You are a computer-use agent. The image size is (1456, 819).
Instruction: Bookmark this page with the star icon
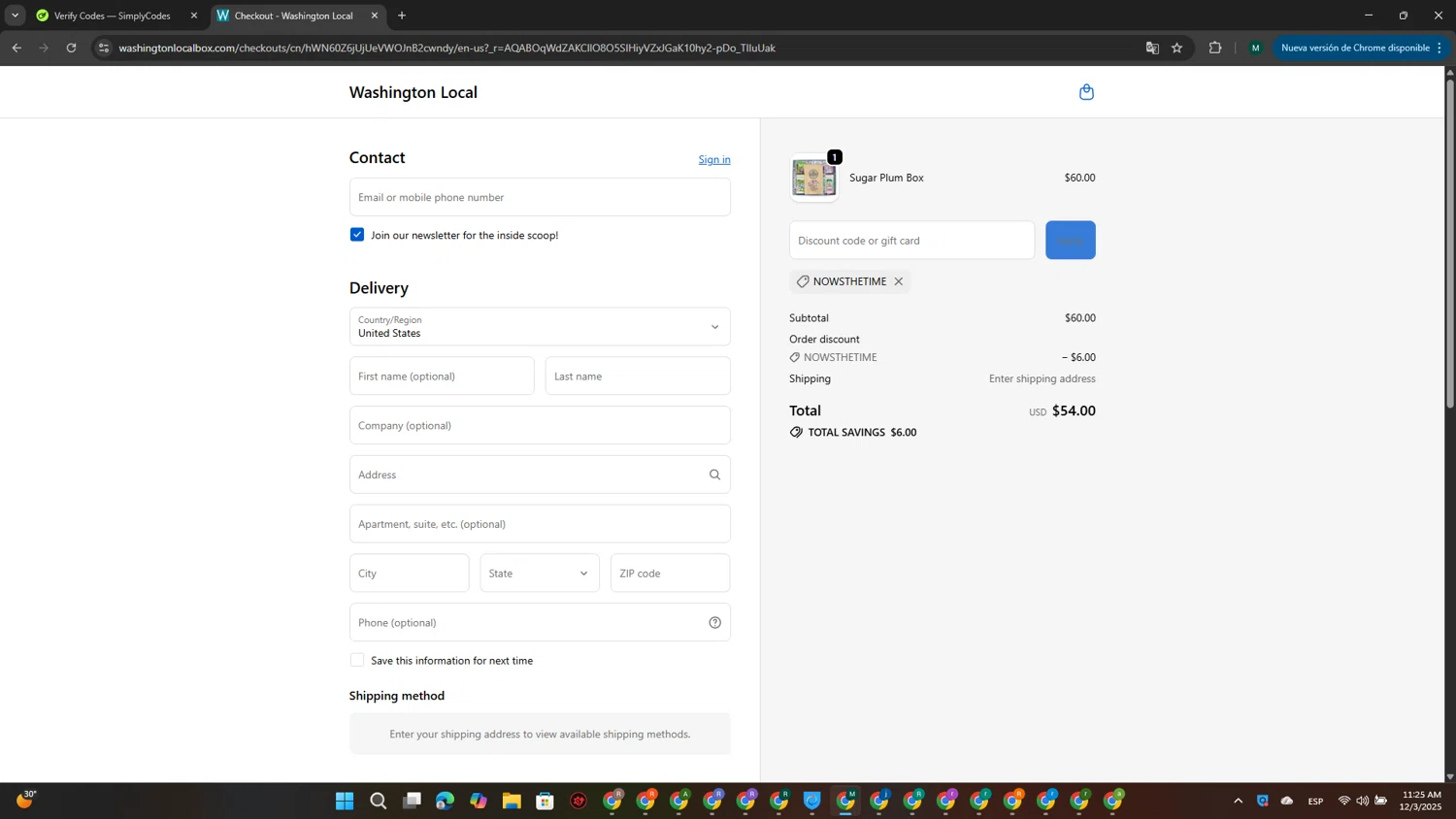tap(1176, 48)
